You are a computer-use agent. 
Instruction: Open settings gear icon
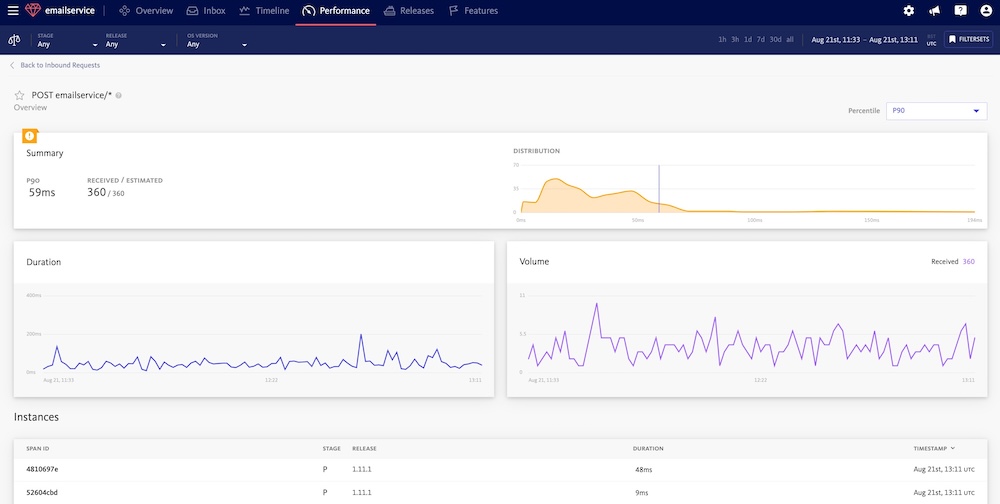[x=909, y=11]
